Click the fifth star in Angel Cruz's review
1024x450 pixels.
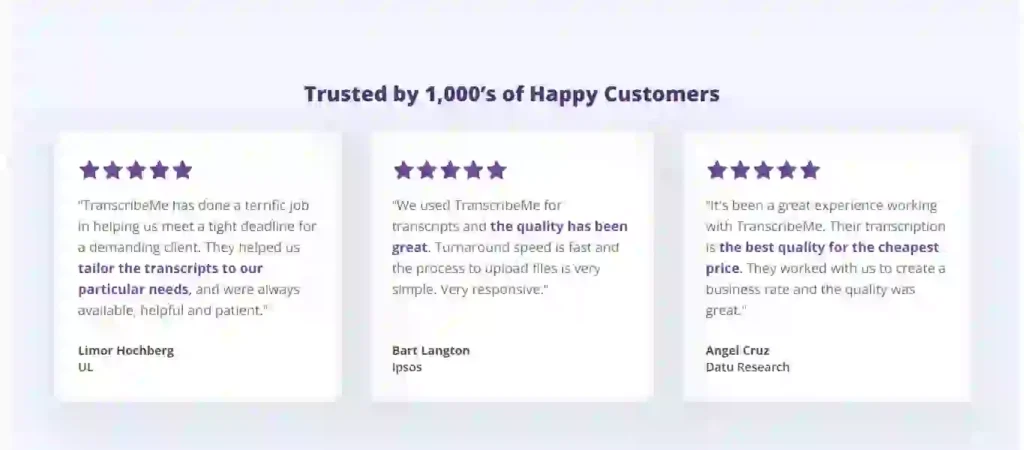[x=810, y=170]
